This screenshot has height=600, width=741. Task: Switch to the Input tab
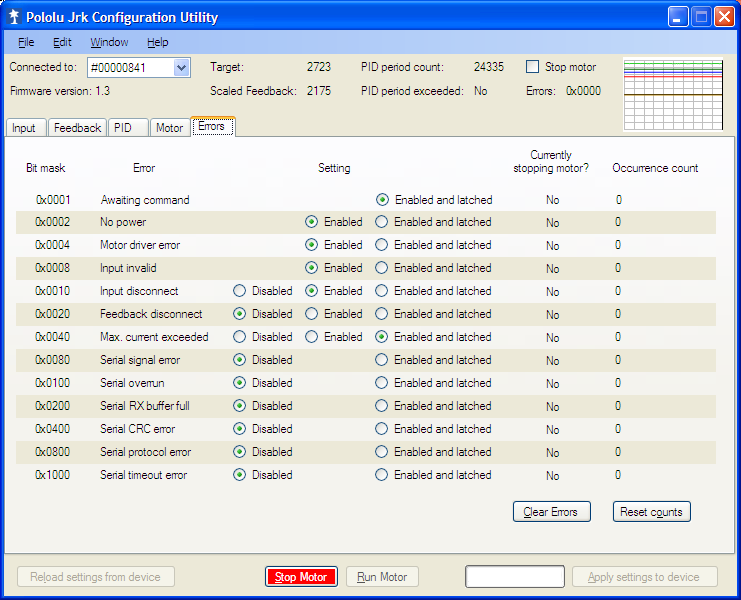click(26, 128)
